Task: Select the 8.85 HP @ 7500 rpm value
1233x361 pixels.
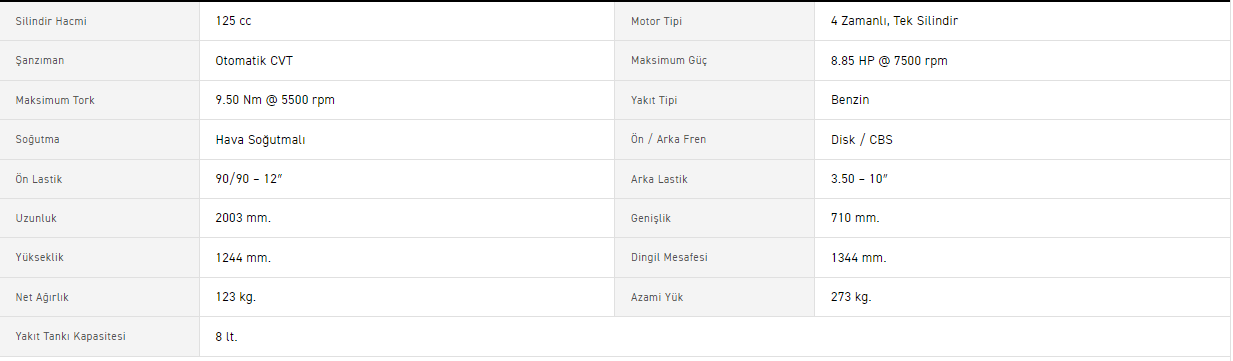Action: click(x=889, y=61)
